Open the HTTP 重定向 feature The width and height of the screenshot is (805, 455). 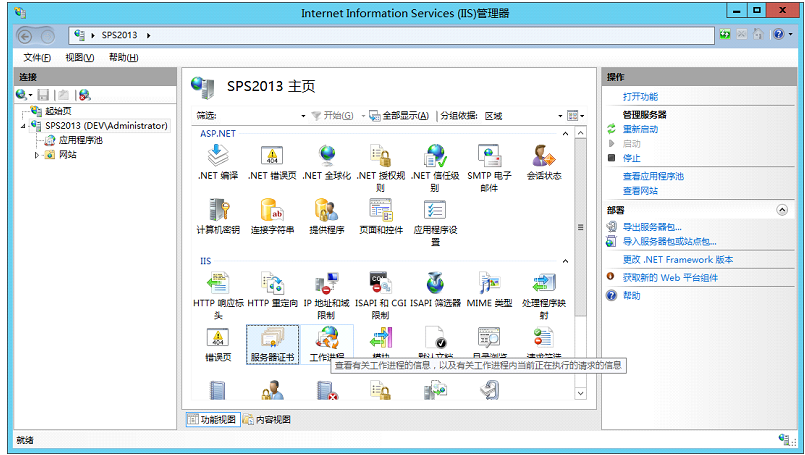point(272,289)
